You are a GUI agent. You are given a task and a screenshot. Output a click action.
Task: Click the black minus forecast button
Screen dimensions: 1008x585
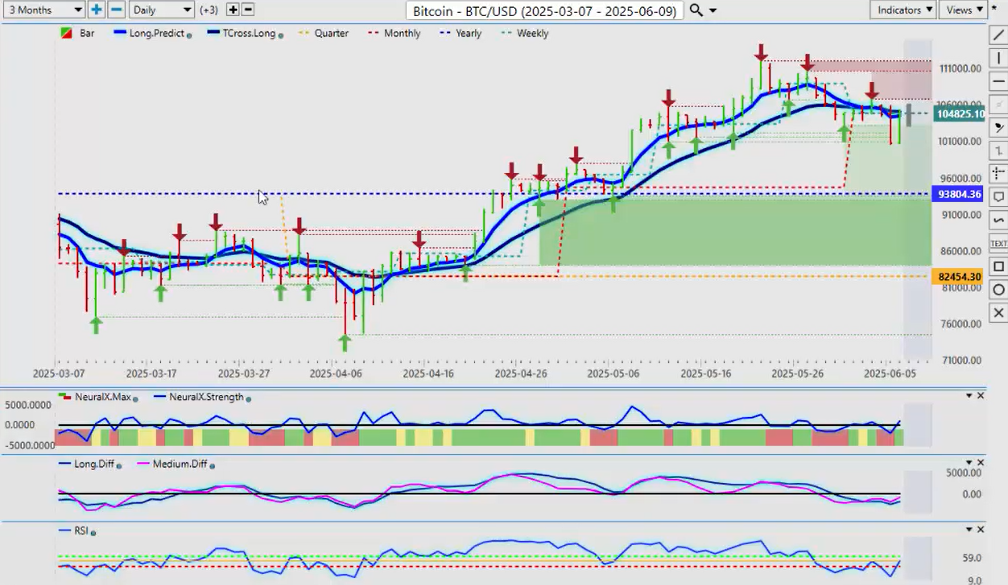click(248, 10)
